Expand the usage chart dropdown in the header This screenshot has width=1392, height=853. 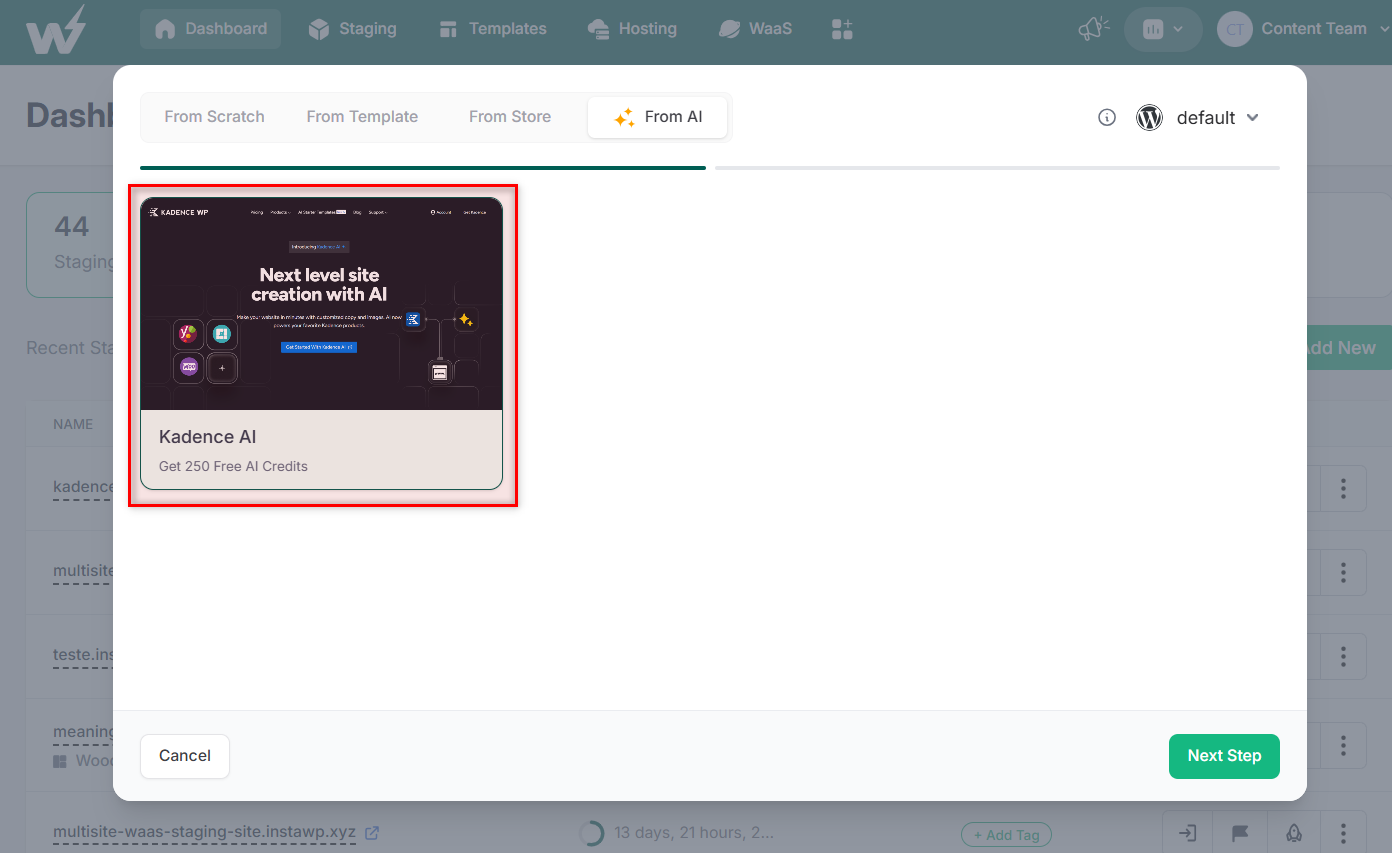click(1163, 29)
